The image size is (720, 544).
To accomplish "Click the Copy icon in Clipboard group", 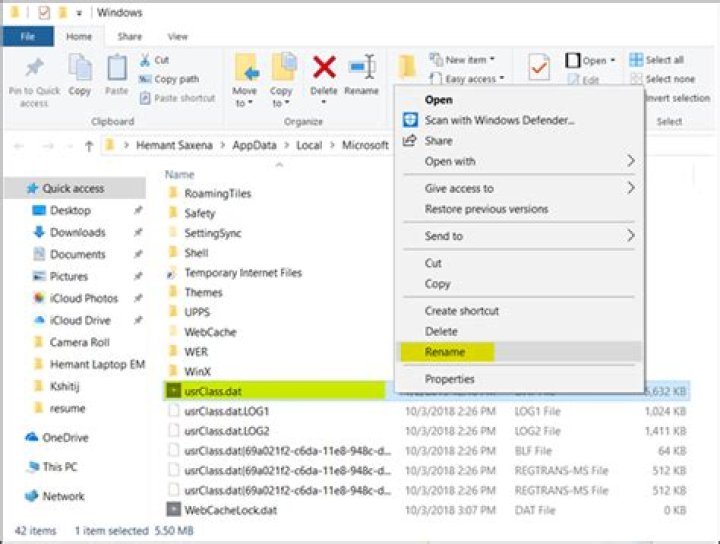I will click(x=80, y=70).
